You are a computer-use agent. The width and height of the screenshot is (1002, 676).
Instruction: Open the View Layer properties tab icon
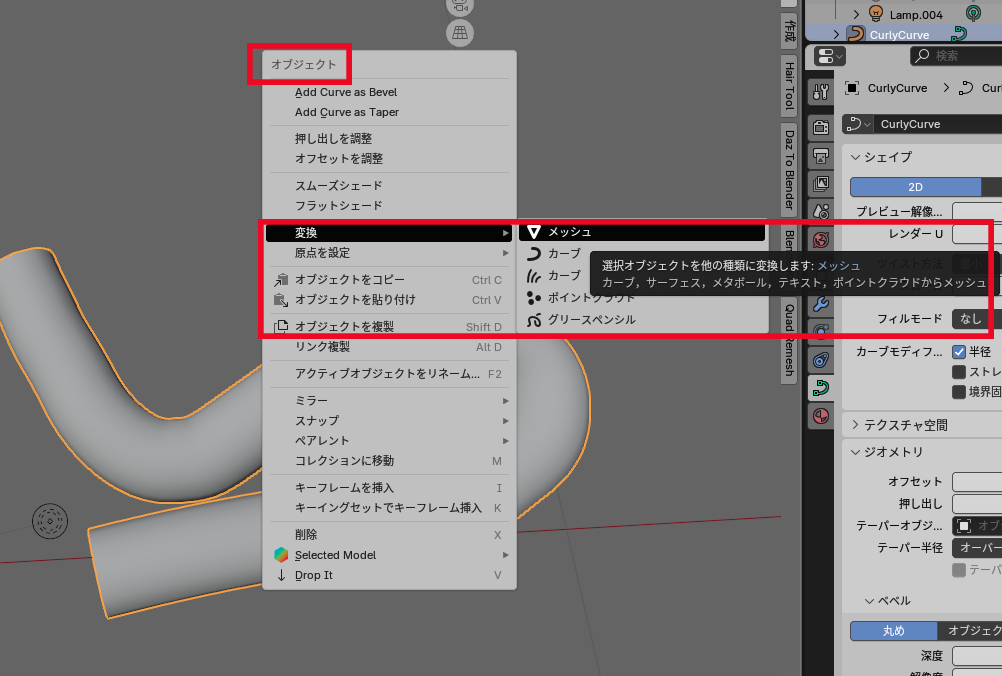coord(820,184)
